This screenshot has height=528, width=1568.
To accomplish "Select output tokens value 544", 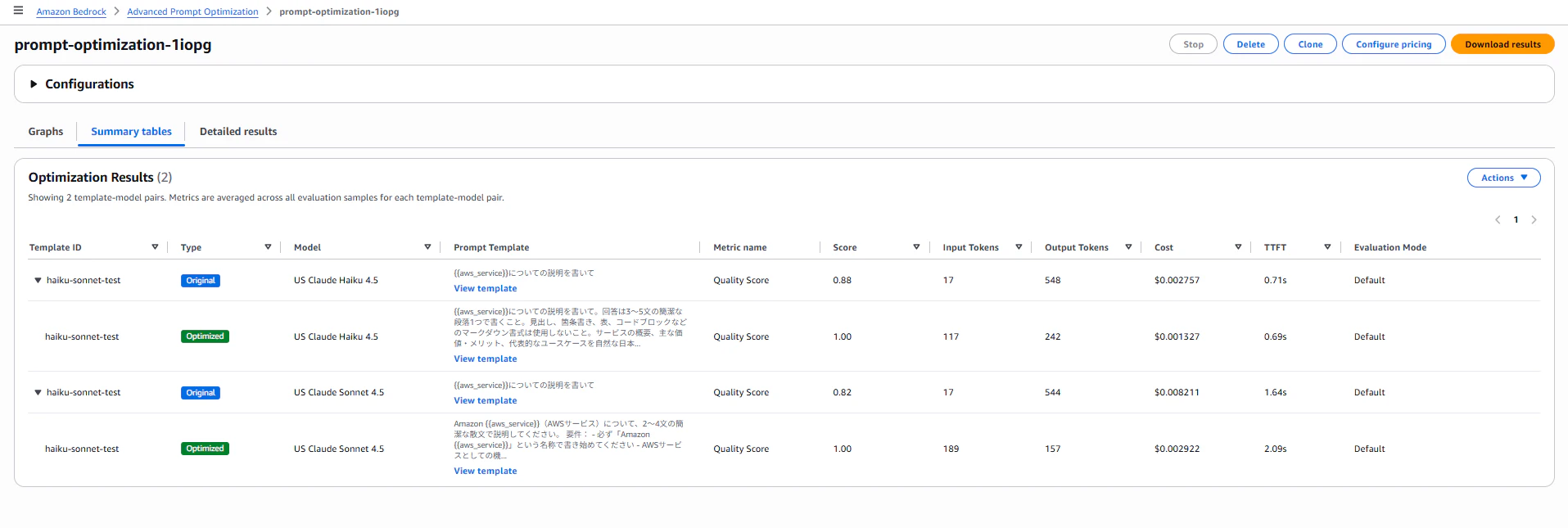I will 1052,393.
